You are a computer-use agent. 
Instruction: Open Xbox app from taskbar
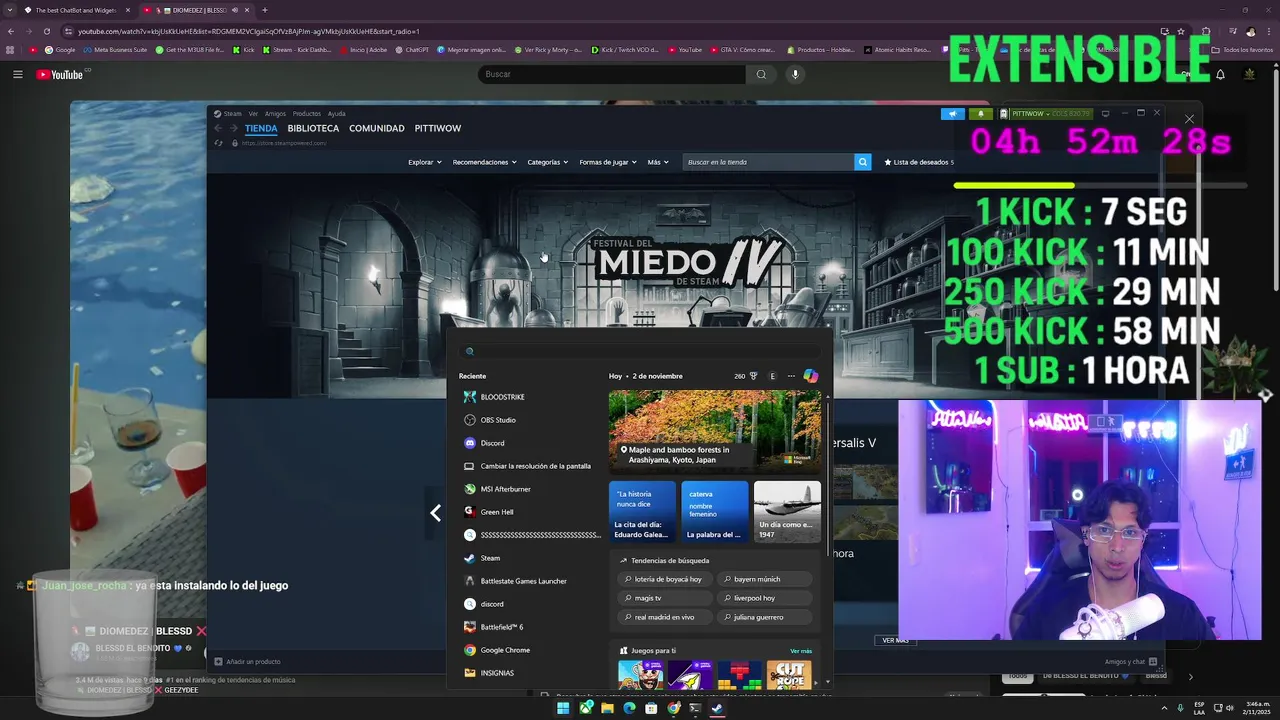coord(585,708)
